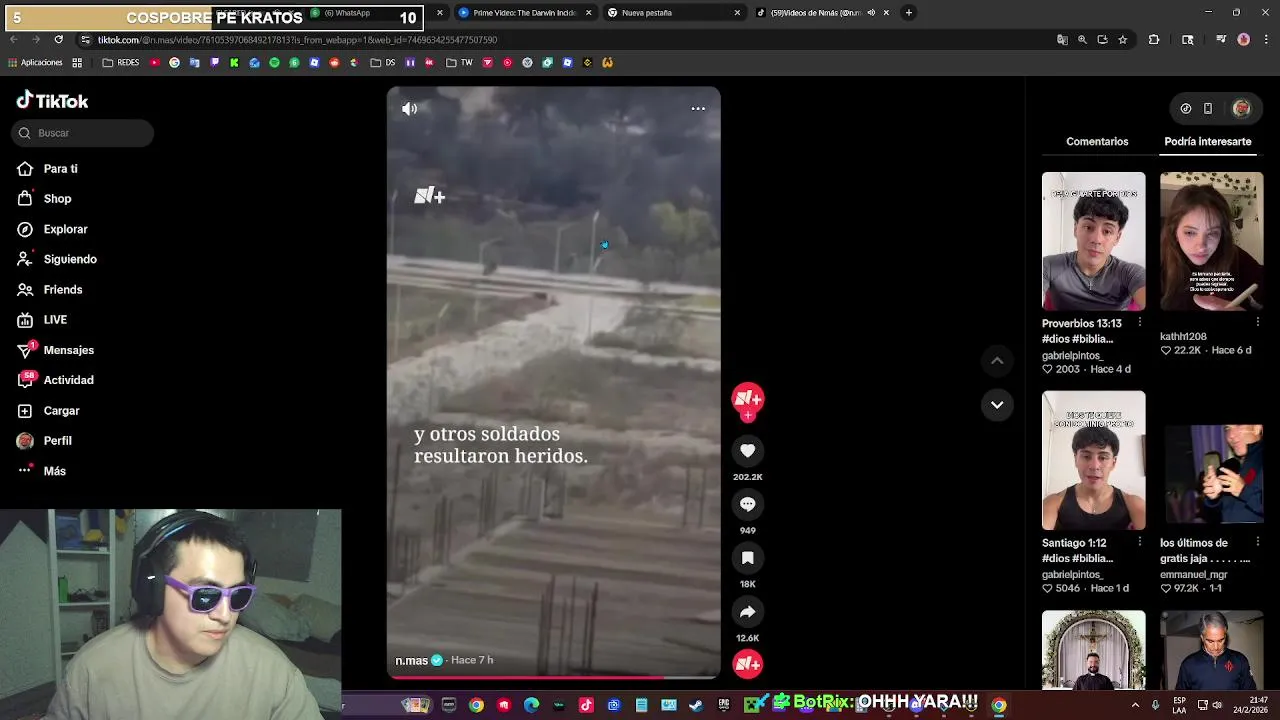Open Santiago 1:12 video thumbnail

click(1093, 460)
